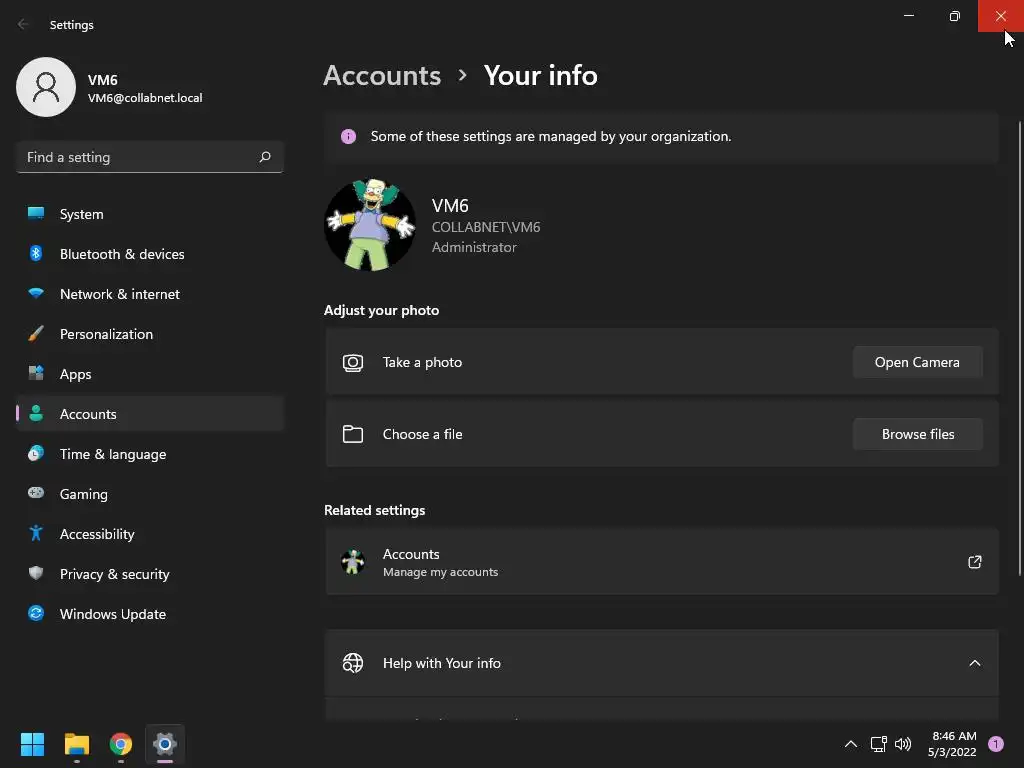The height and width of the screenshot is (768, 1024).
Task: Click the Windows Update icon
Action: (x=36, y=614)
